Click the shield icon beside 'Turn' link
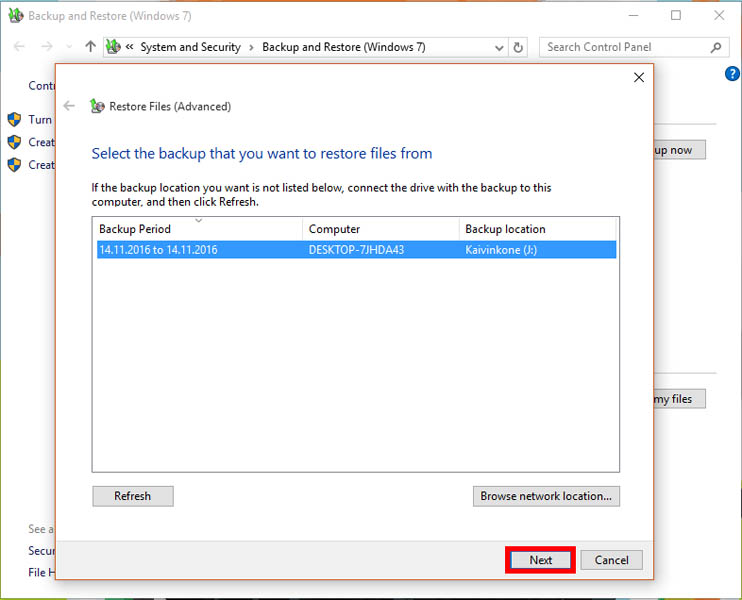Image resolution: width=742 pixels, height=600 pixels. click(15, 119)
